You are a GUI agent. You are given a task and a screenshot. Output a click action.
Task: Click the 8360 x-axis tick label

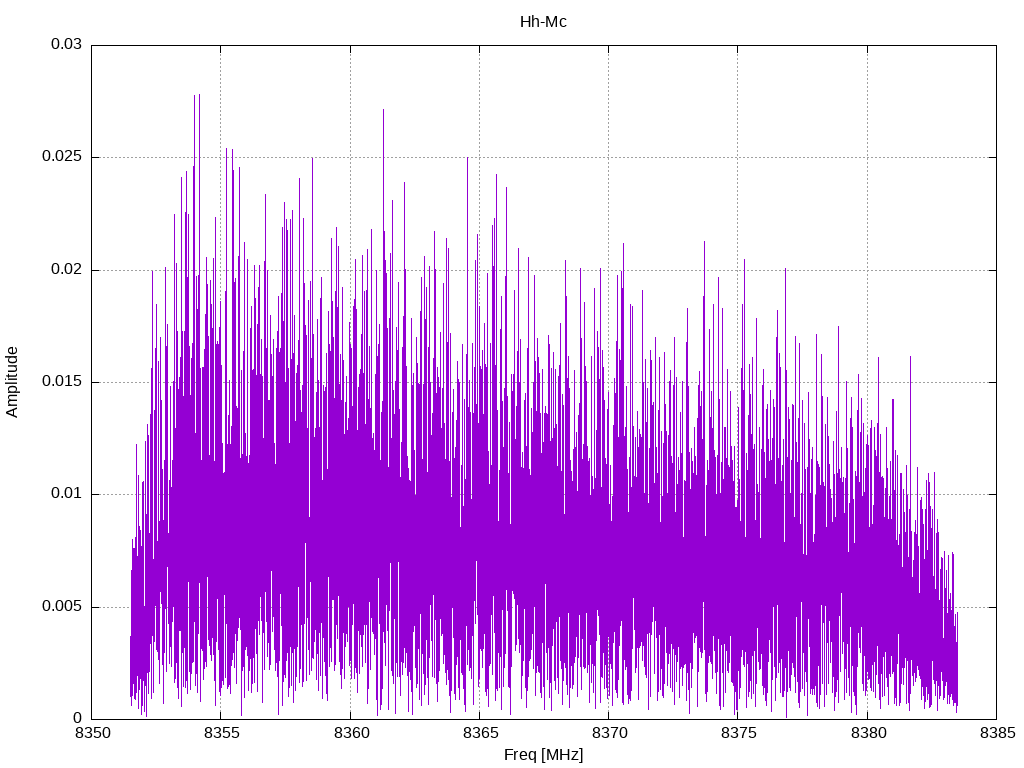pos(351,733)
